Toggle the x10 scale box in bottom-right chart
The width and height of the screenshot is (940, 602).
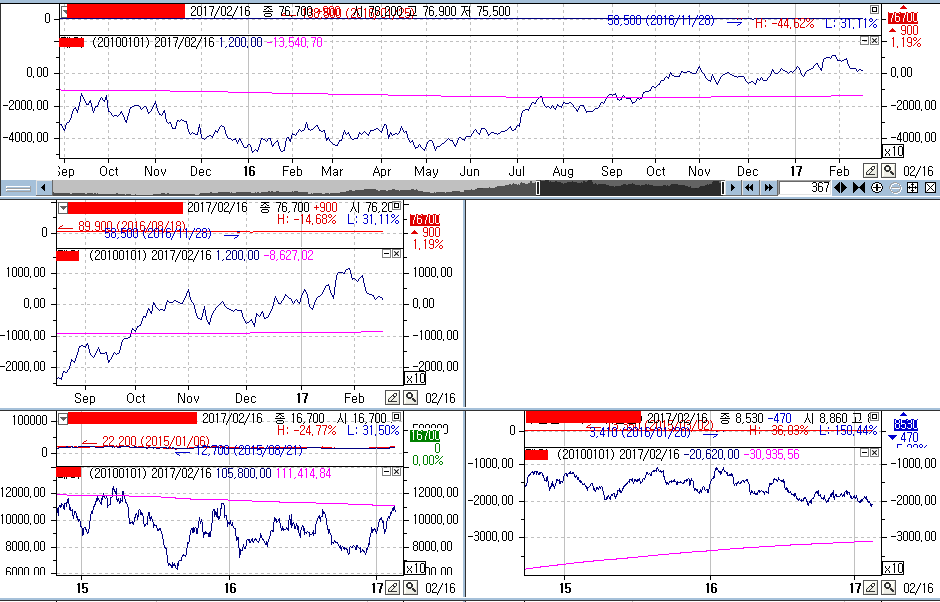coord(891,568)
